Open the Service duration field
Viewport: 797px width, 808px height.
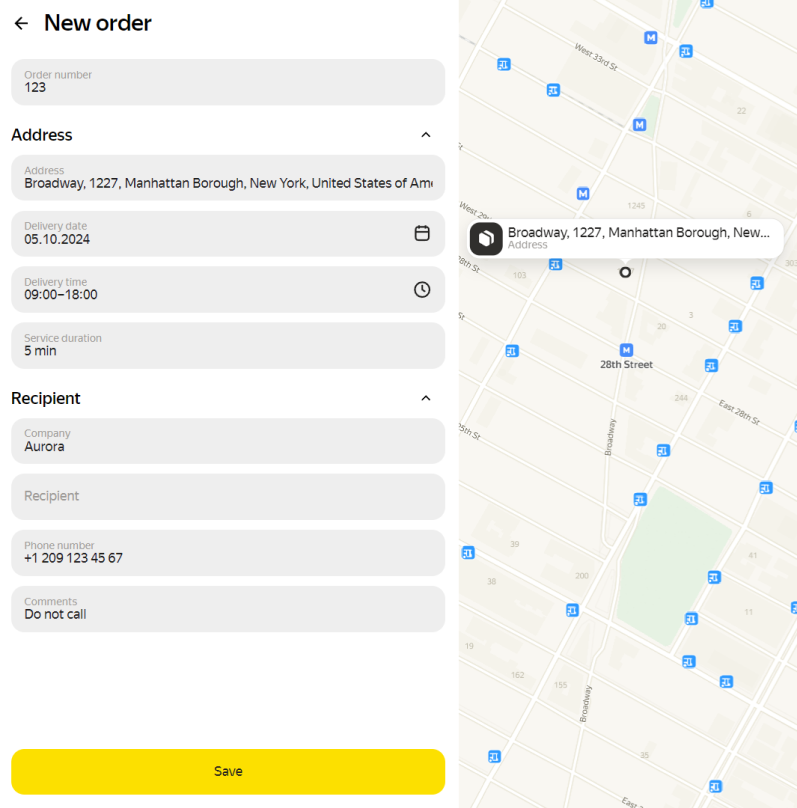pyautogui.click(x=228, y=345)
